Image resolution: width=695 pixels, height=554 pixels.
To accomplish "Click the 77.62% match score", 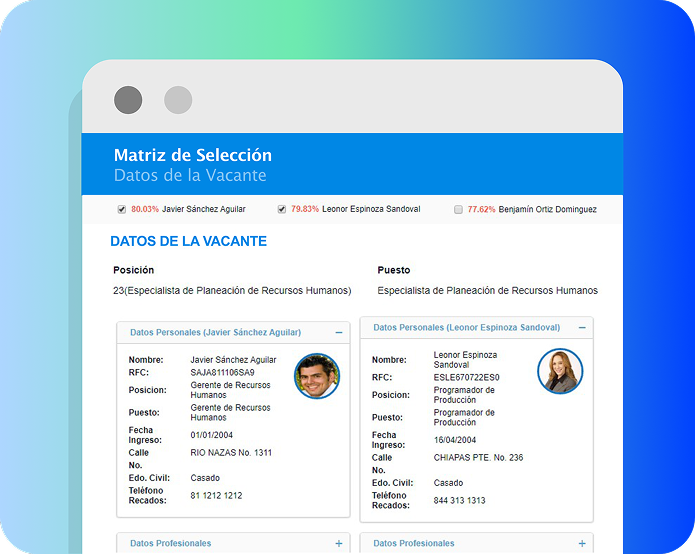I will (481, 210).
